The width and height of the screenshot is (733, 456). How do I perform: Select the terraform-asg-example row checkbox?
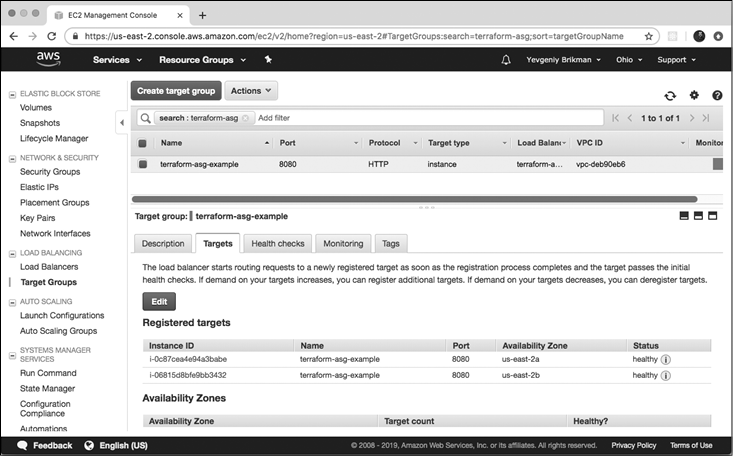[143, 164]
